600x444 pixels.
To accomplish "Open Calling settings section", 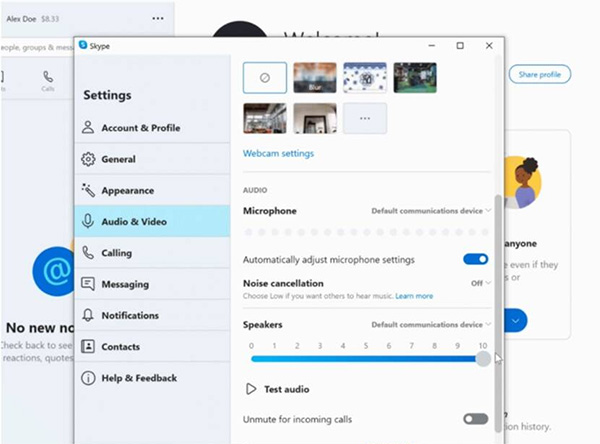I will (x=152, y=253).
